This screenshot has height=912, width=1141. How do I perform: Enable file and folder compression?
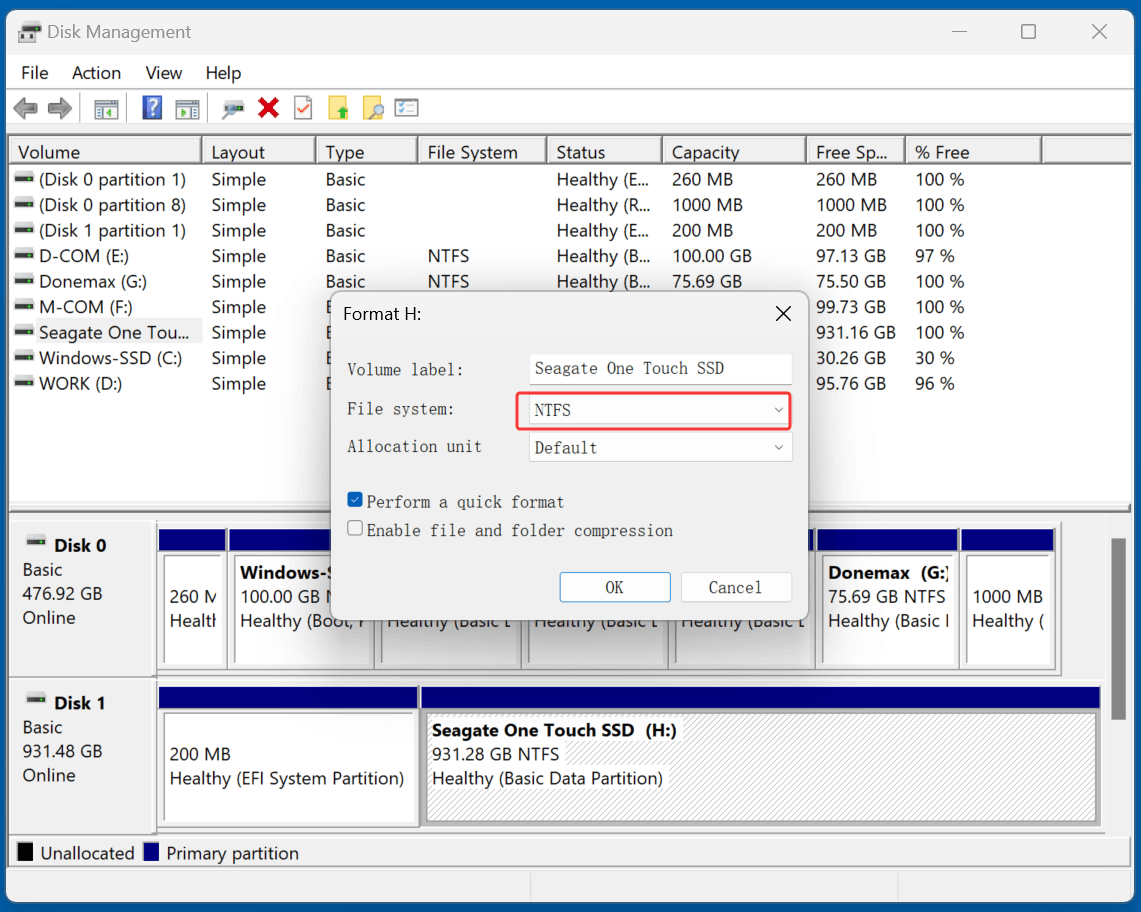(x=355, y=529)
